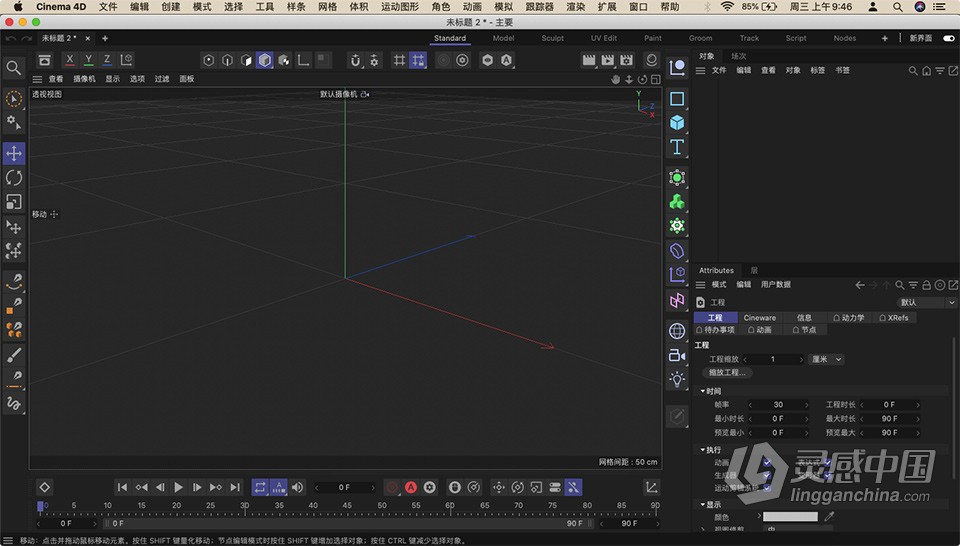This screenshot has height=546, width=960.
Task: Switch to the Sculpt layout tab
Action: click(552, 38)
